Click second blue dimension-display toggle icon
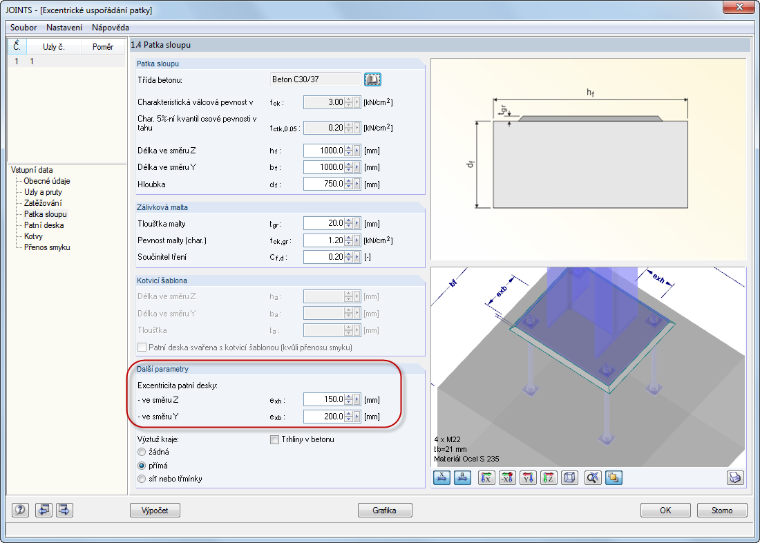The image size is (760, 543). pos(462,478)
